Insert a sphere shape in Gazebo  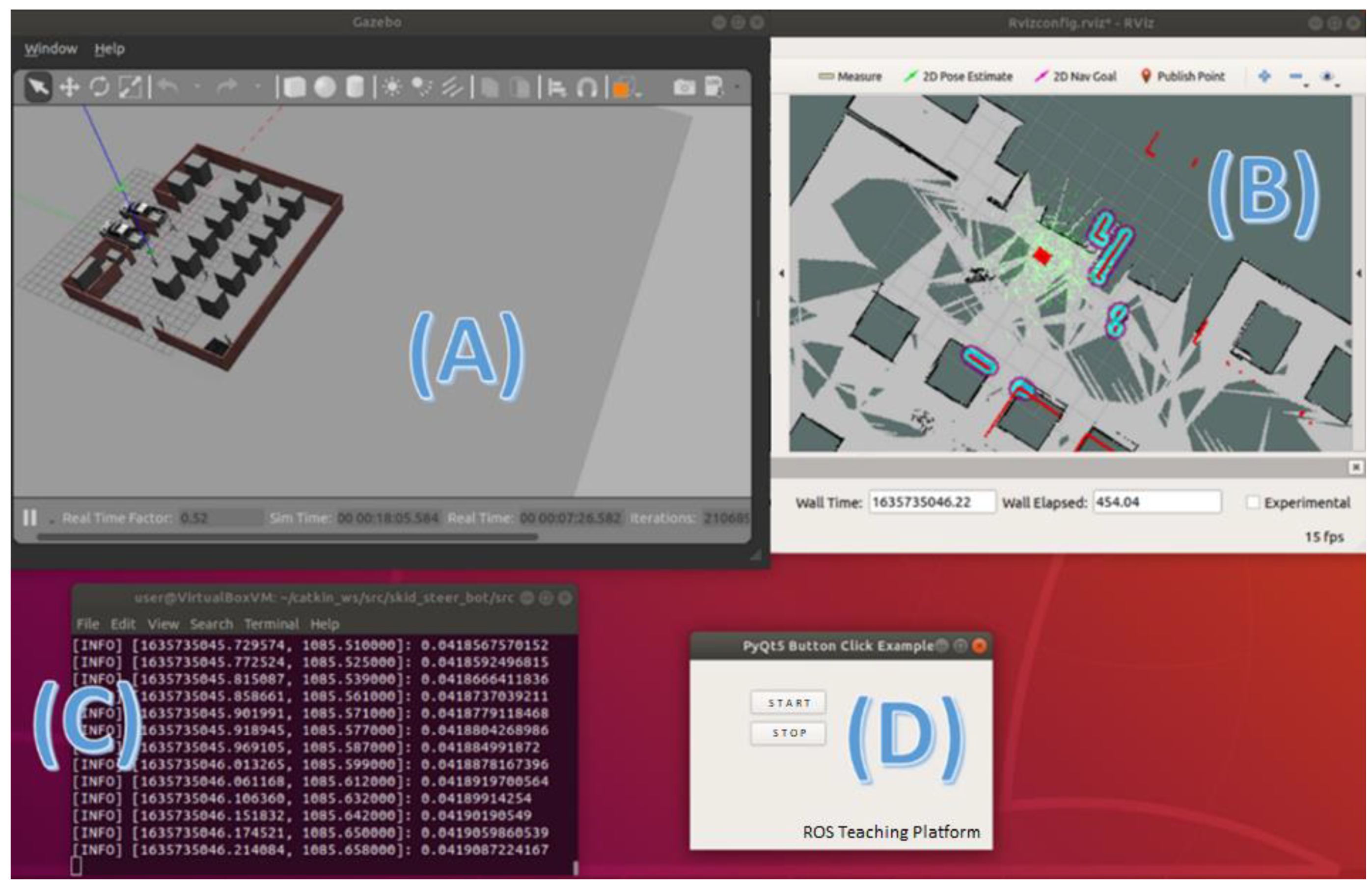click(x=325, y=87)
